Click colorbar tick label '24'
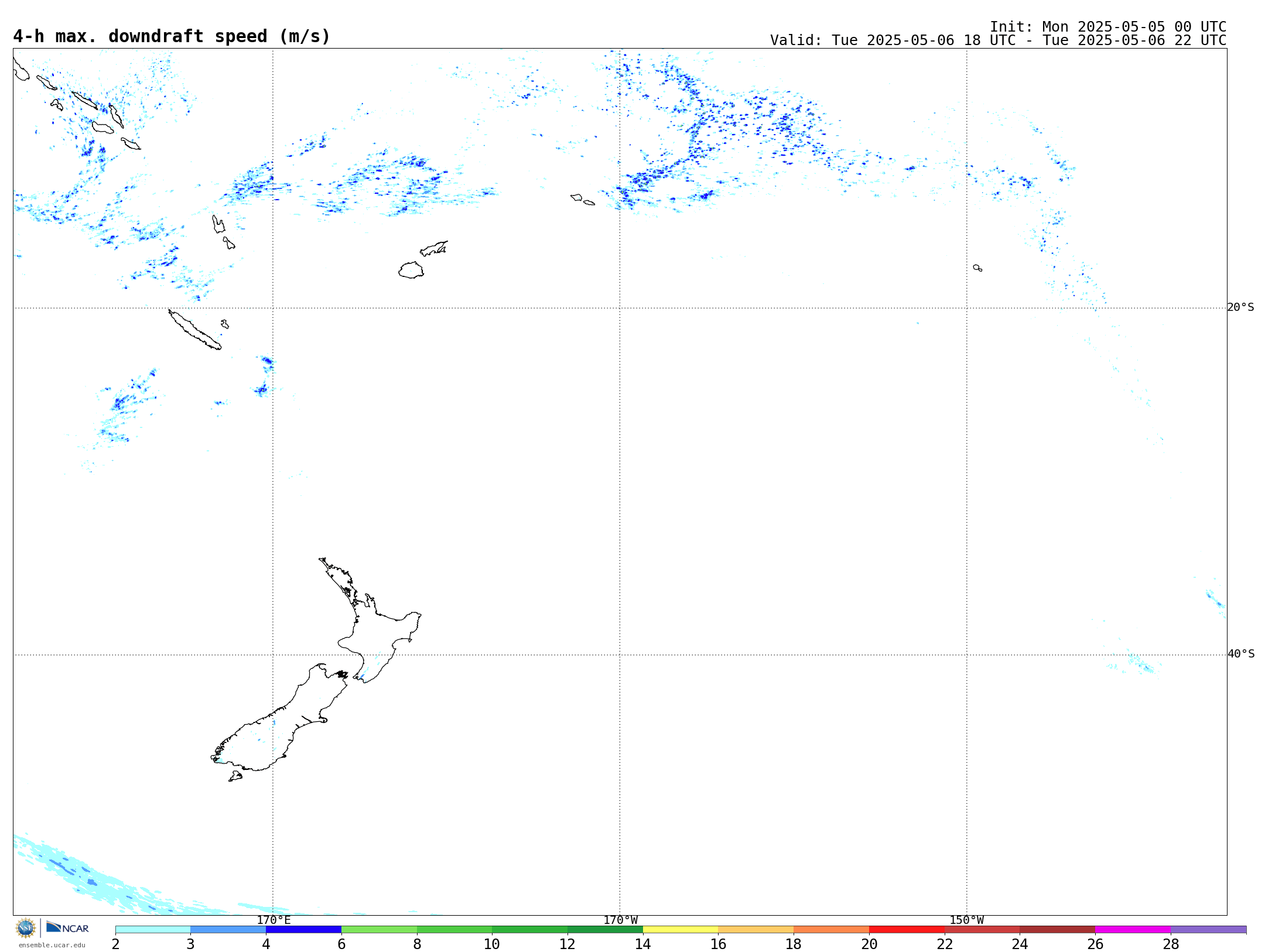 tap(1020, 944)
